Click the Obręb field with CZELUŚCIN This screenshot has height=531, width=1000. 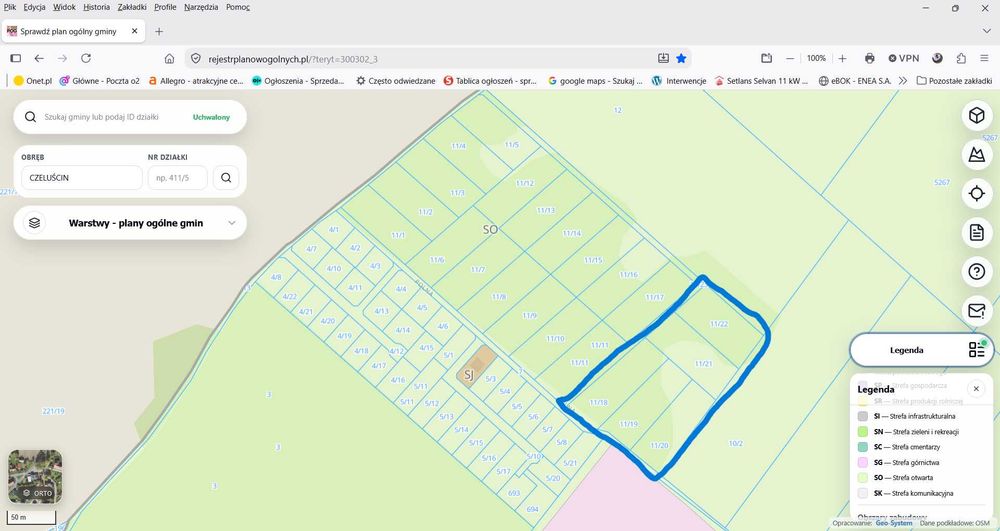pos(82,178)
